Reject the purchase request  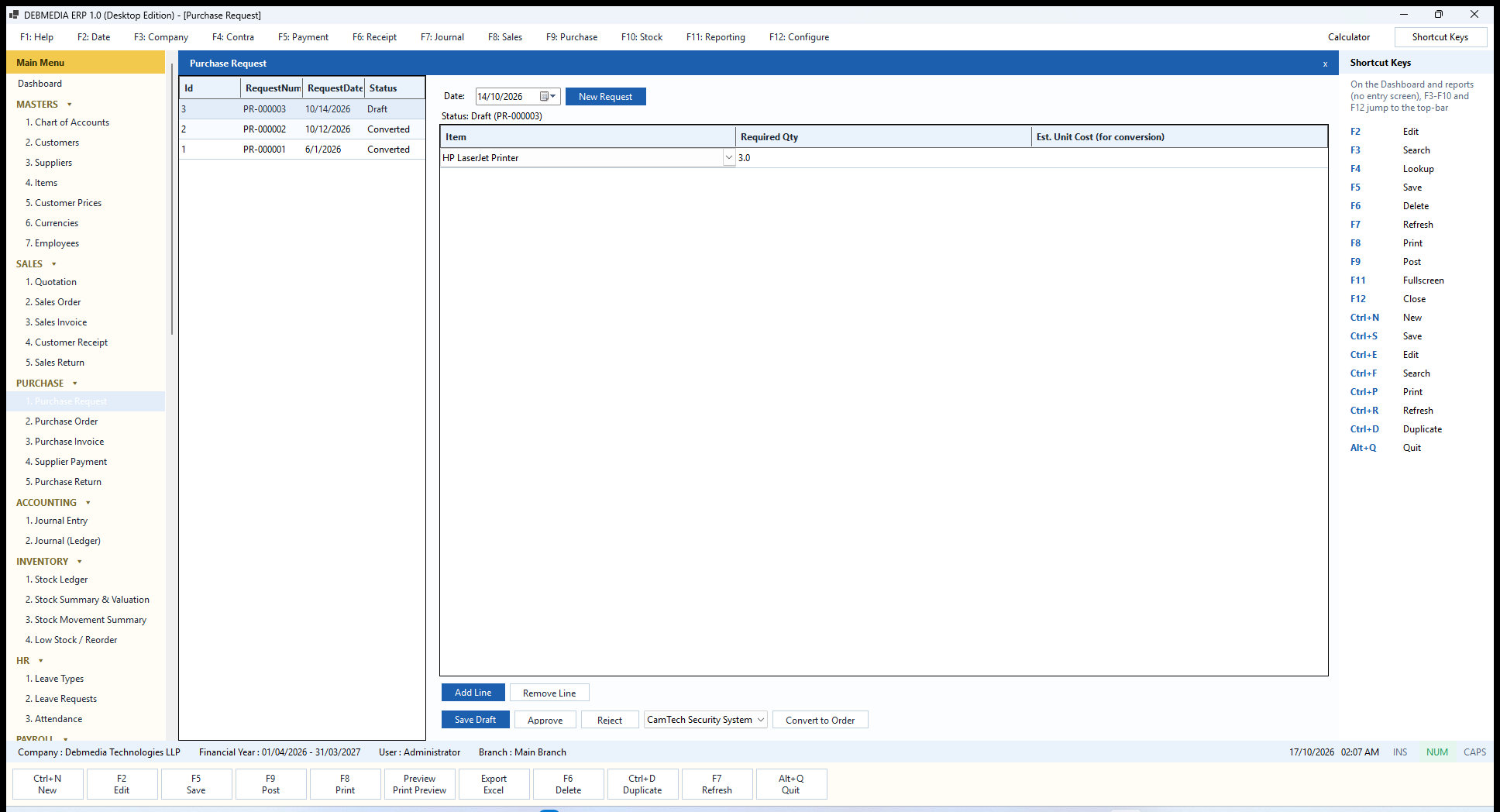[x=610, y=720]
